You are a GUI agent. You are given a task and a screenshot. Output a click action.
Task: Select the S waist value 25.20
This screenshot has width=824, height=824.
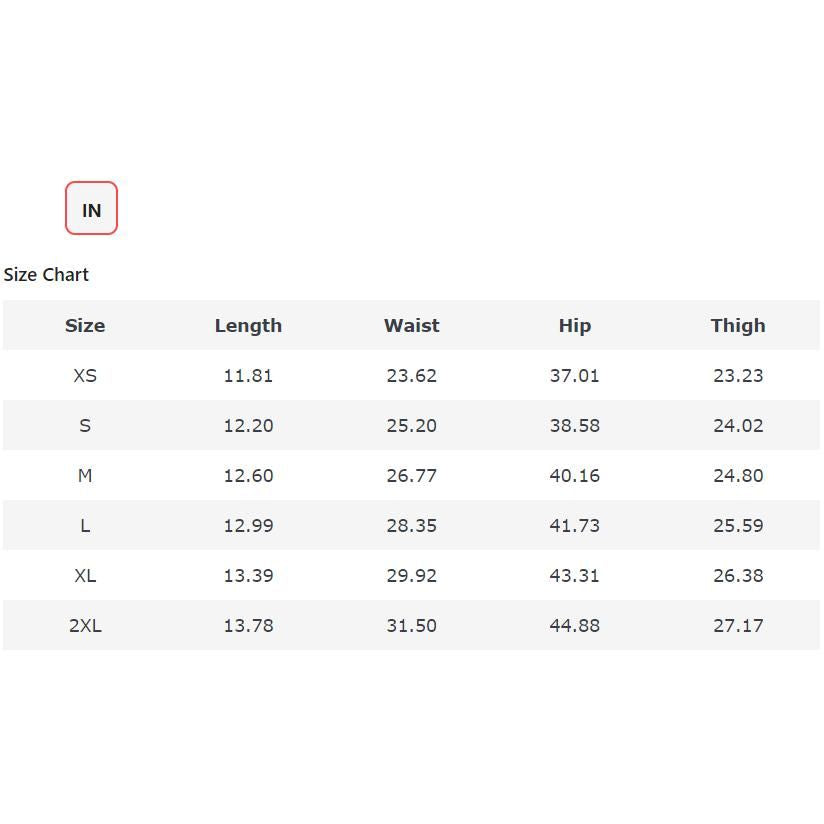411,426
